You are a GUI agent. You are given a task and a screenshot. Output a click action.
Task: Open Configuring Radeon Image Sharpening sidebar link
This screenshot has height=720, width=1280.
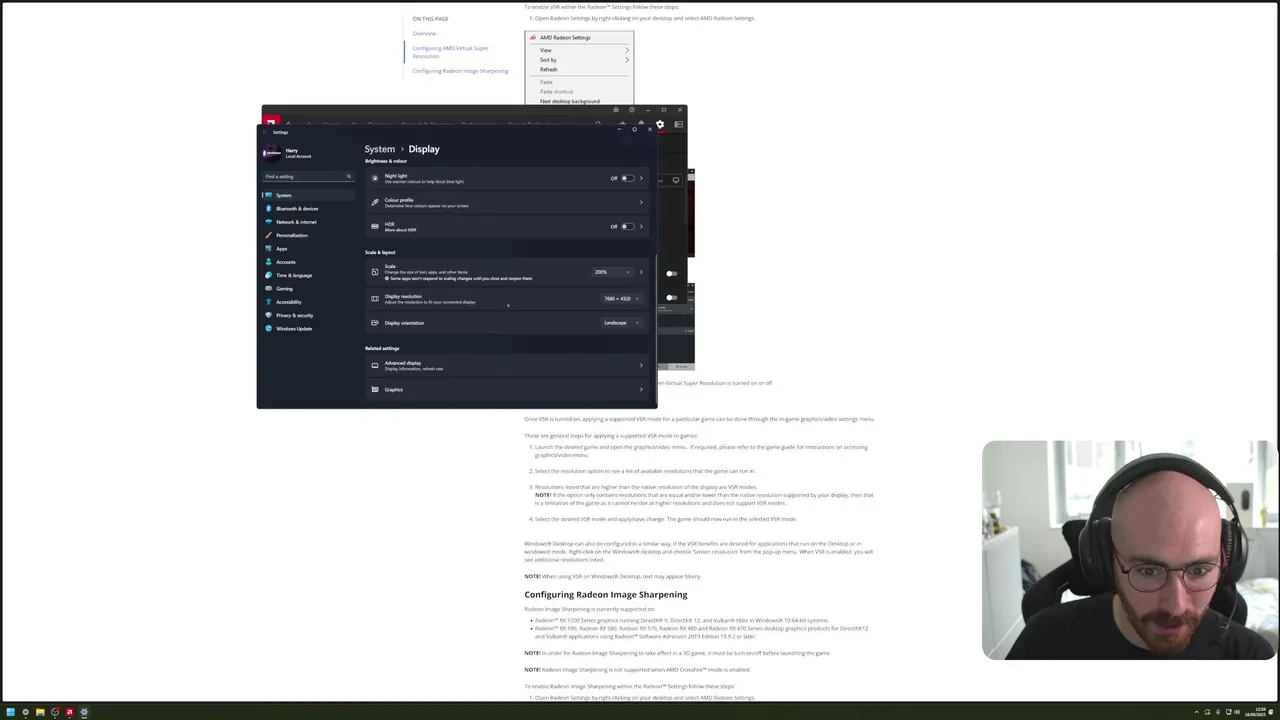click(x=460, y=71)
